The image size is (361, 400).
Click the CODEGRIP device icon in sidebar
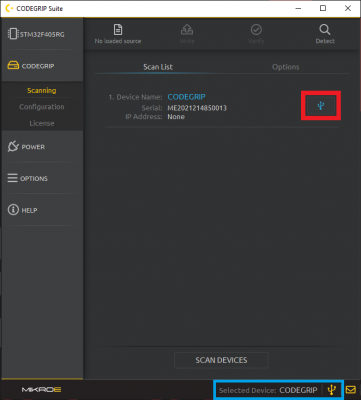coord(13,66)
